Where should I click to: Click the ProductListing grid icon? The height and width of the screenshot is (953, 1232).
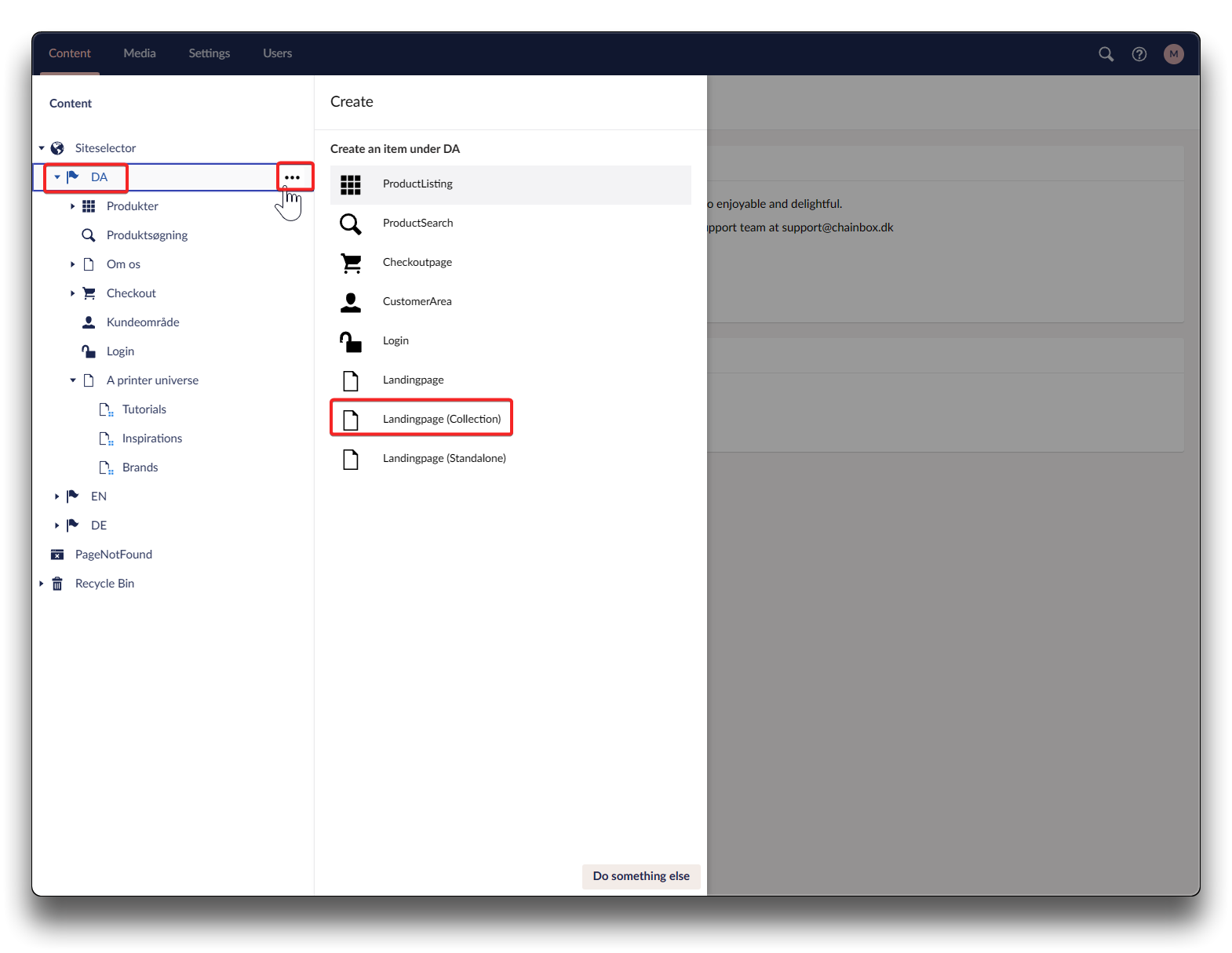coord(351,184)
